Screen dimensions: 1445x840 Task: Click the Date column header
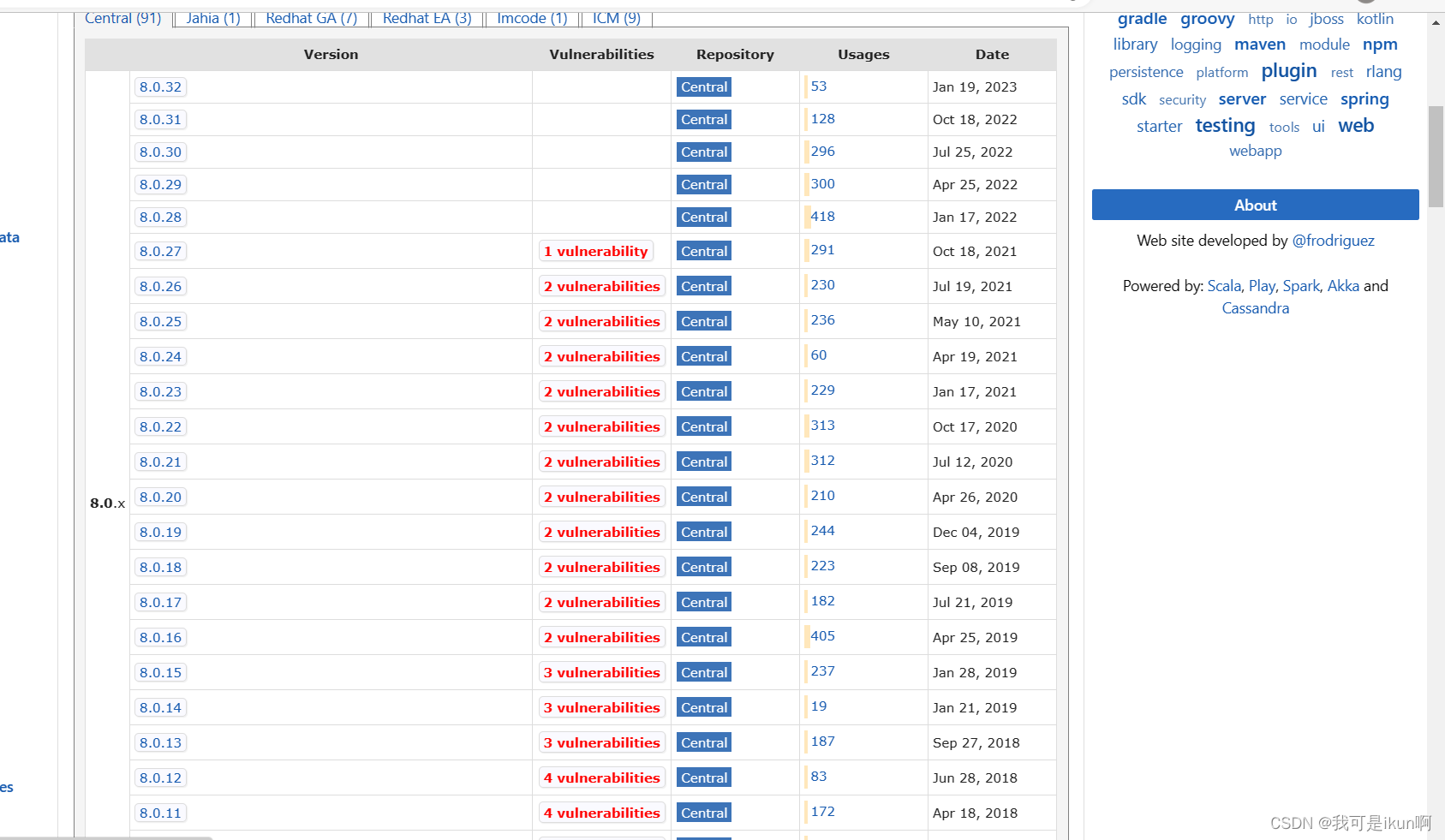[992, 54]
